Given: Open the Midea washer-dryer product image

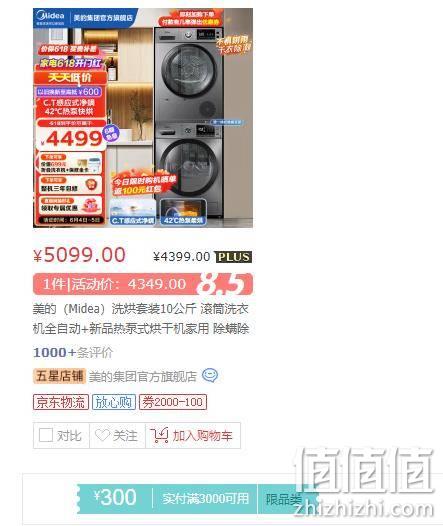Looking at the screenshot, I should pyautogui.click(x=143, y=118).
